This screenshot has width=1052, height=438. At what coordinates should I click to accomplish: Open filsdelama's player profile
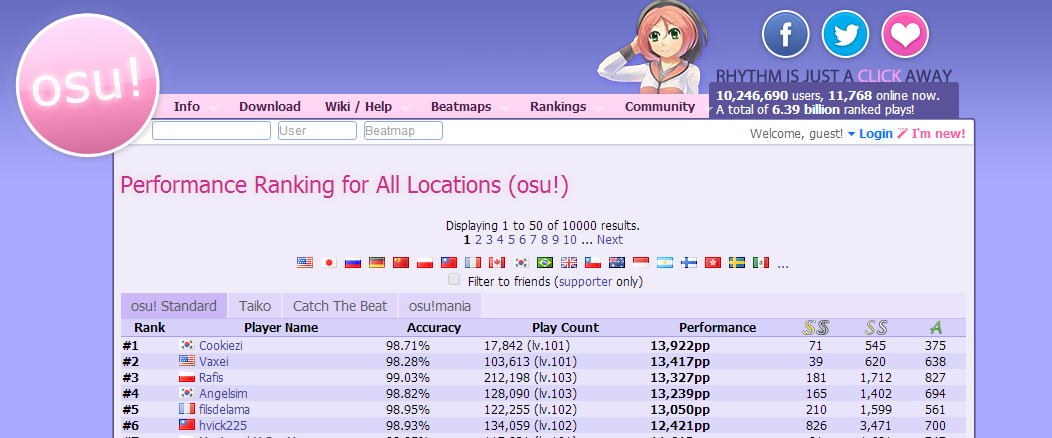pos(225,409)
